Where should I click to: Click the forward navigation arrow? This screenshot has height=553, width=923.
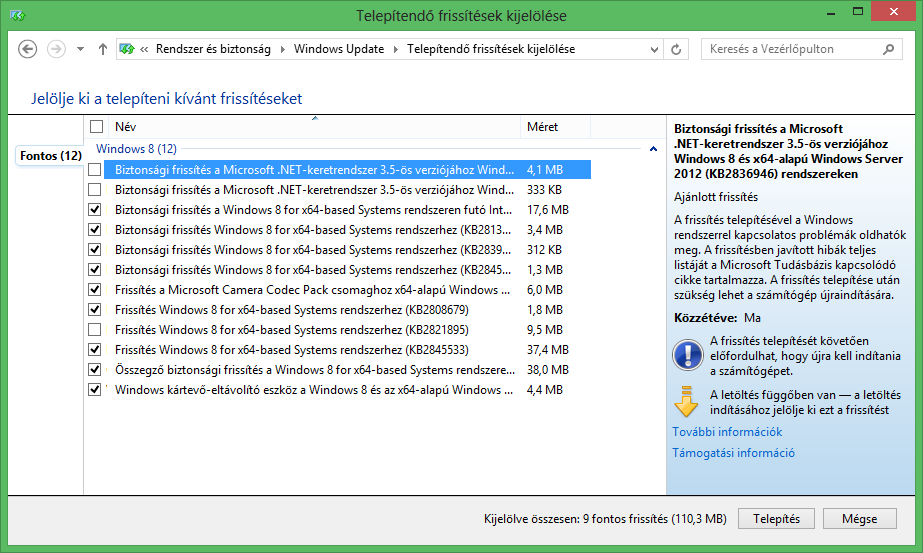point(57,49)
